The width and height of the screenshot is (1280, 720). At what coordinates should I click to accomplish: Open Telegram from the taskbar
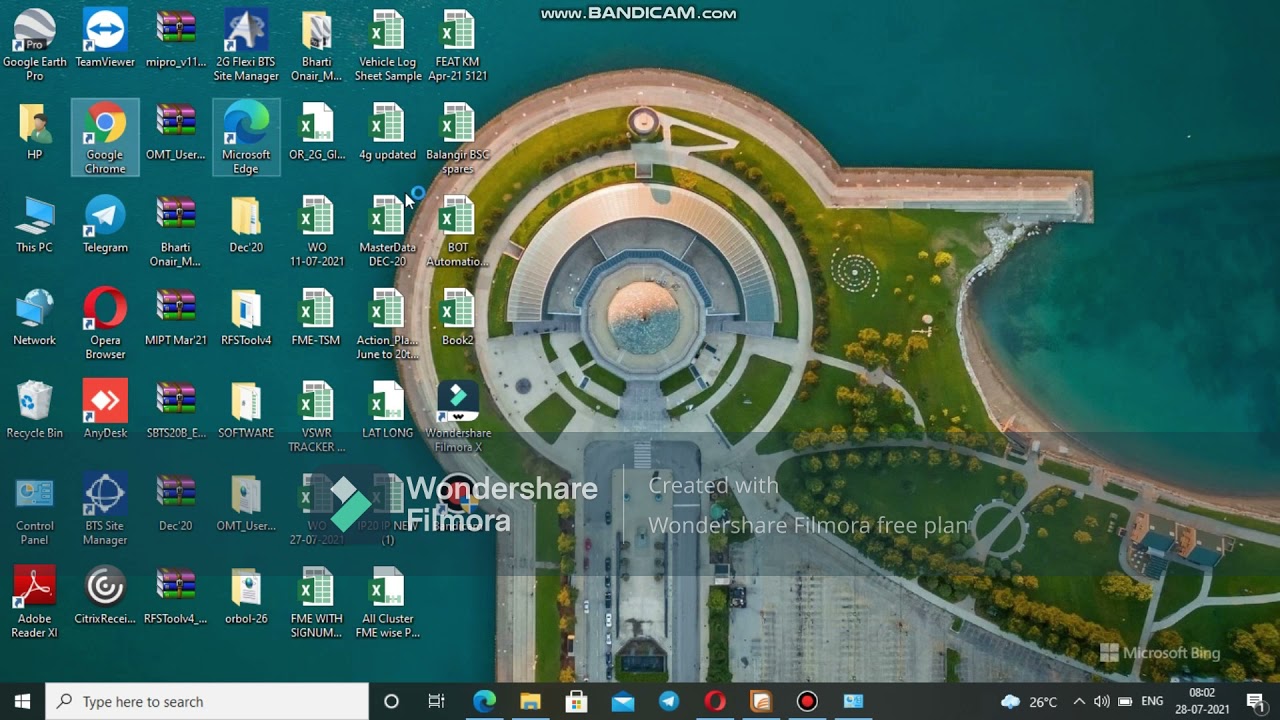pyautogui.click(x=668, y=701)
